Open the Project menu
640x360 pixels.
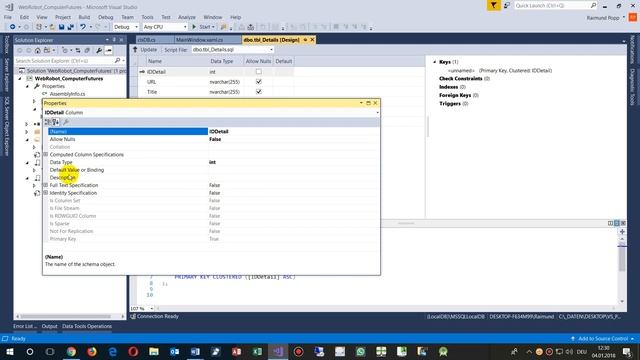click(x=62, y=17)
